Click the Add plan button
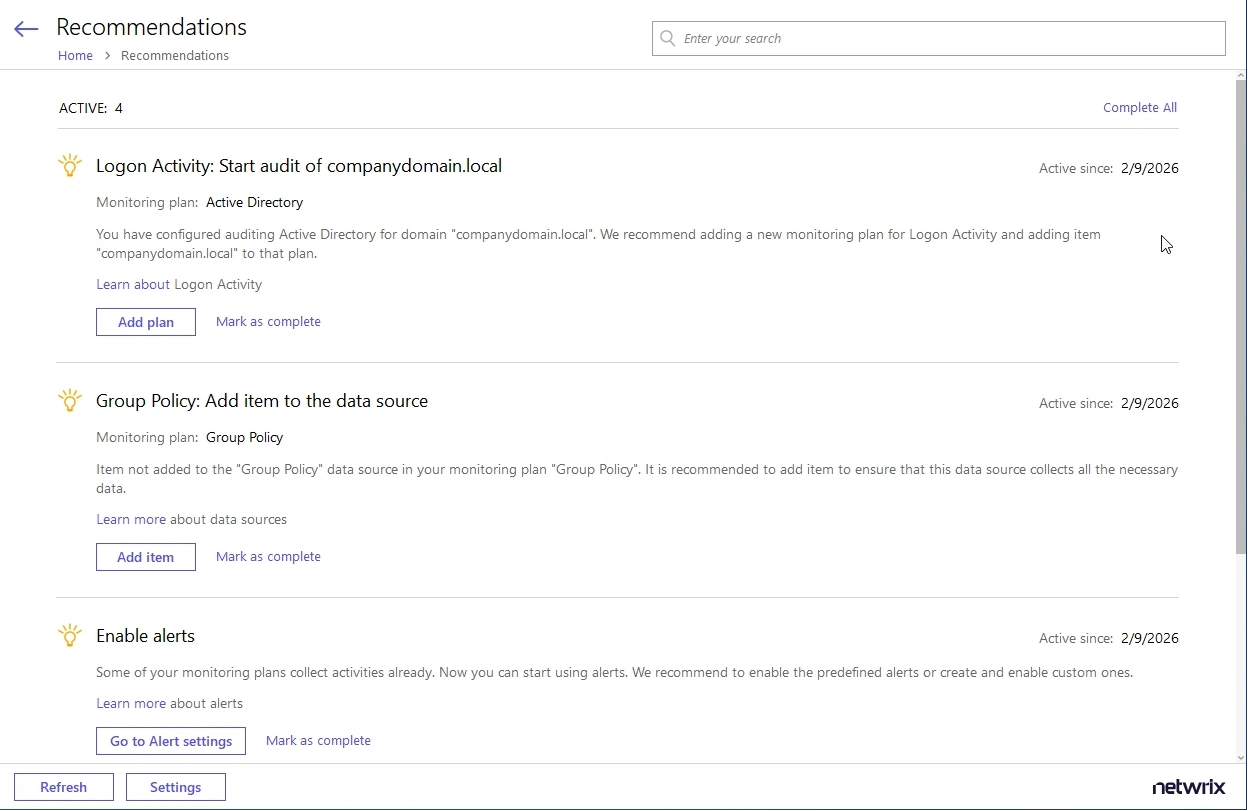 point(145,322)
